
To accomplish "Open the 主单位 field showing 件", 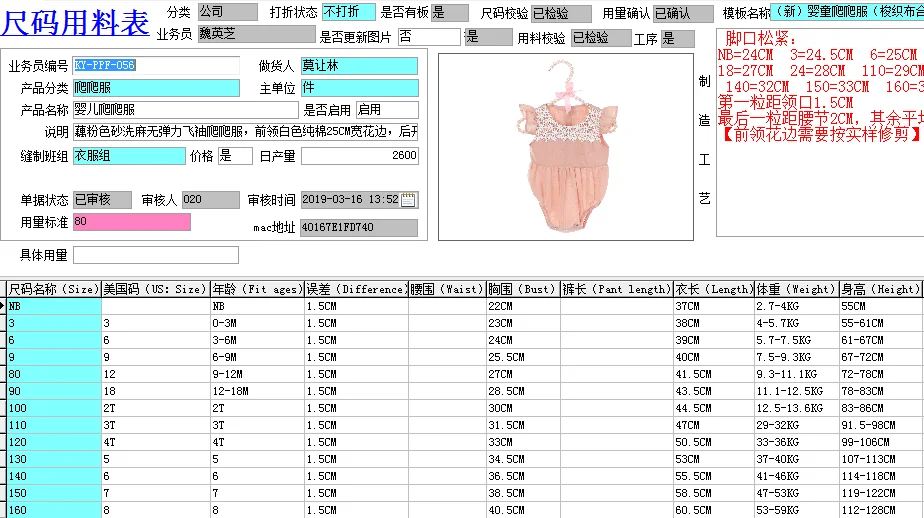I will click(359, 88).
